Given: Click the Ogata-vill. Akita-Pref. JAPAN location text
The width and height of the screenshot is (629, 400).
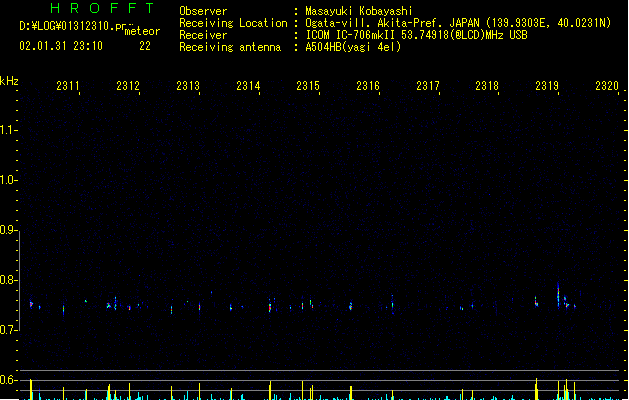Looking at the screenshot, I should pos(458,23).
